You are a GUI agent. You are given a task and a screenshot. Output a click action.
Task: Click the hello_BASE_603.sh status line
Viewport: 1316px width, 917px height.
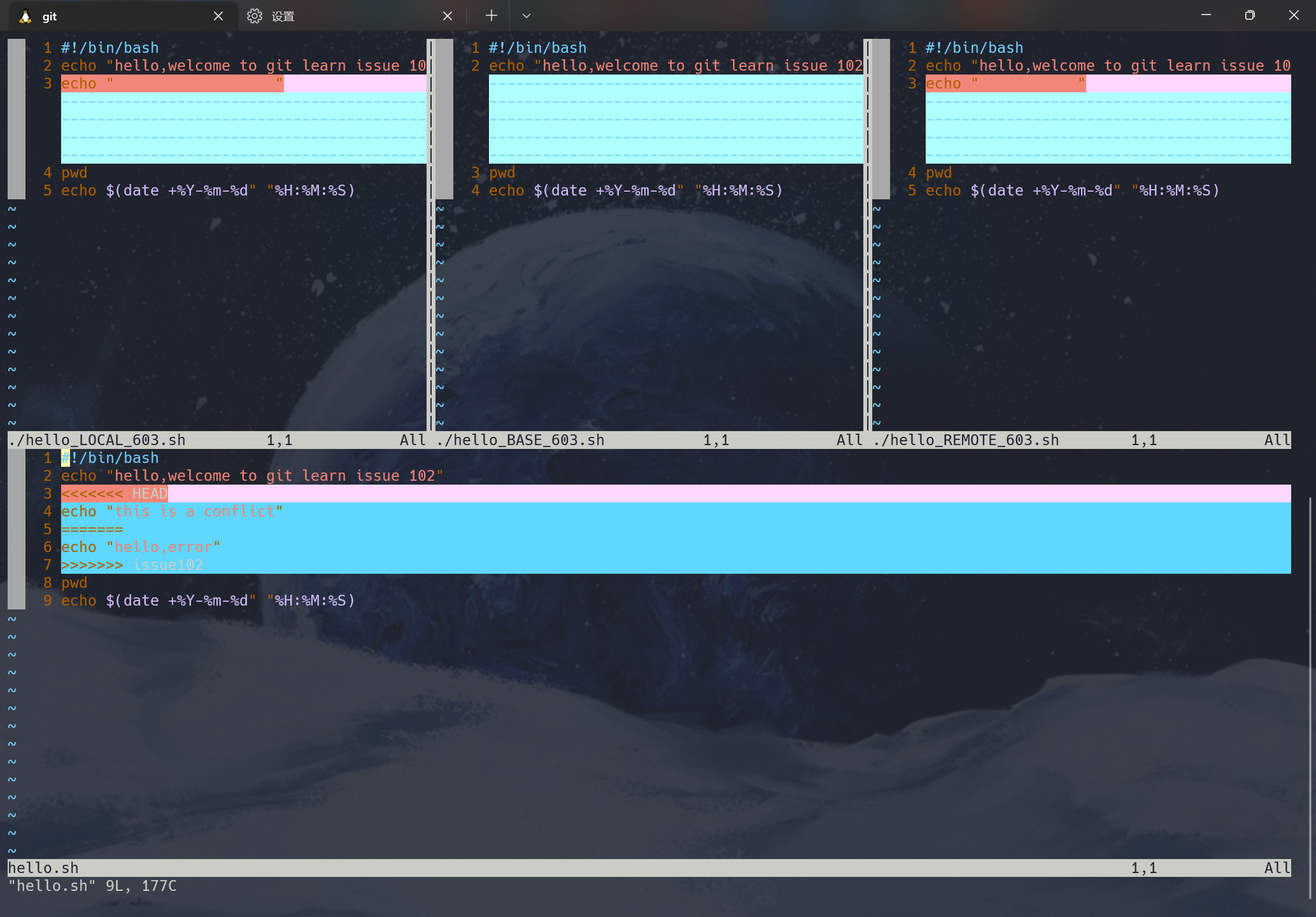coord(521,440)
